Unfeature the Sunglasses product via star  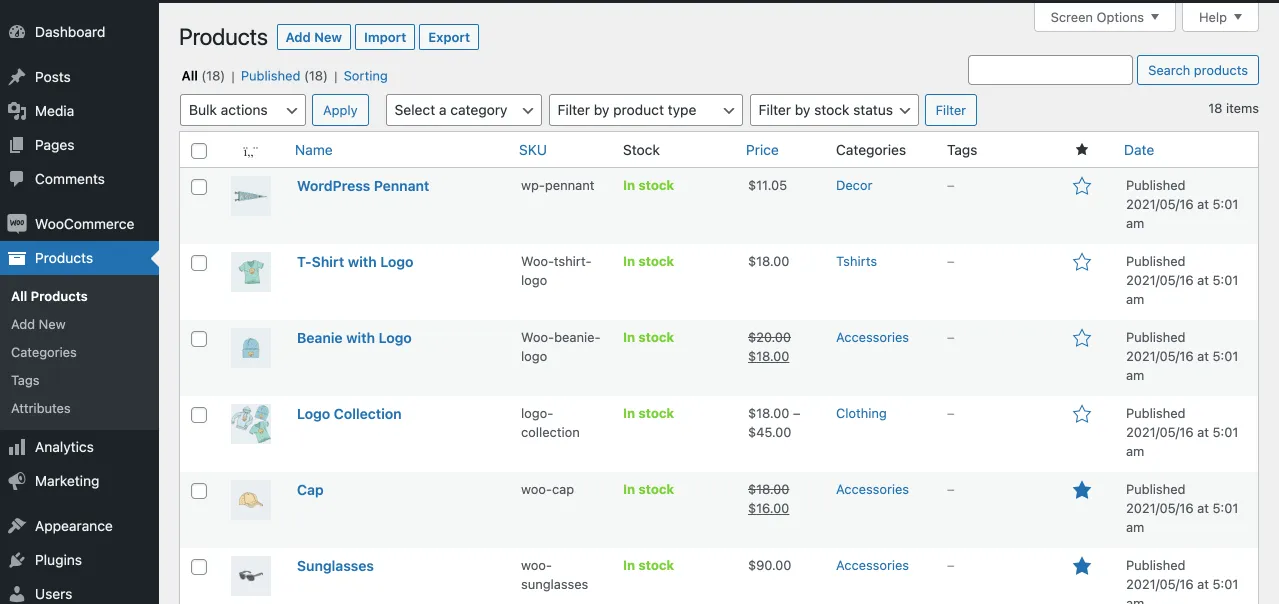coord(1082,566)
